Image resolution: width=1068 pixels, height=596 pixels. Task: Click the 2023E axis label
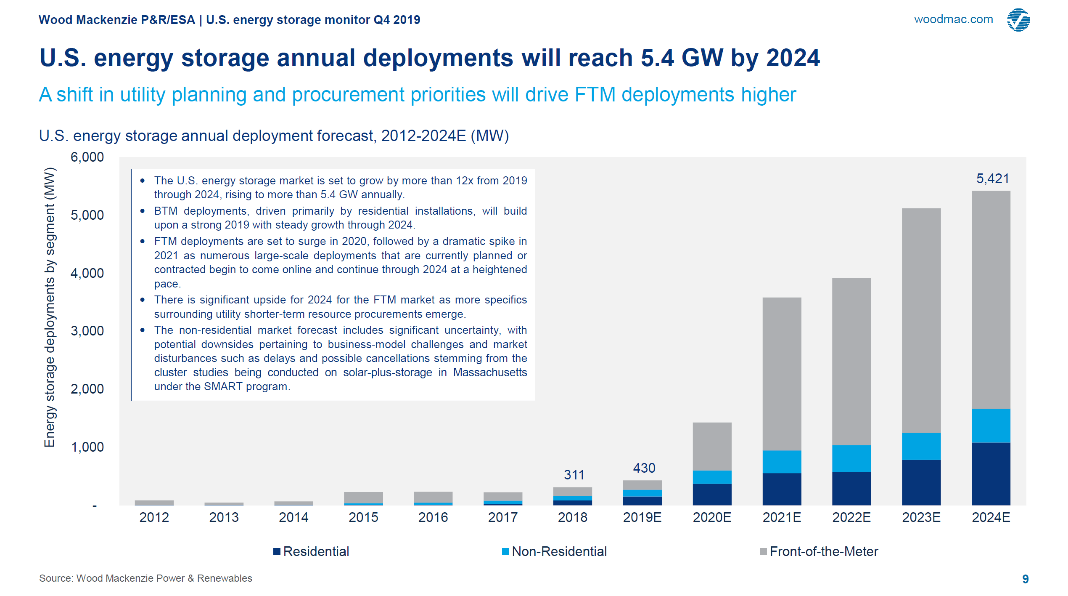click(922, 518)
